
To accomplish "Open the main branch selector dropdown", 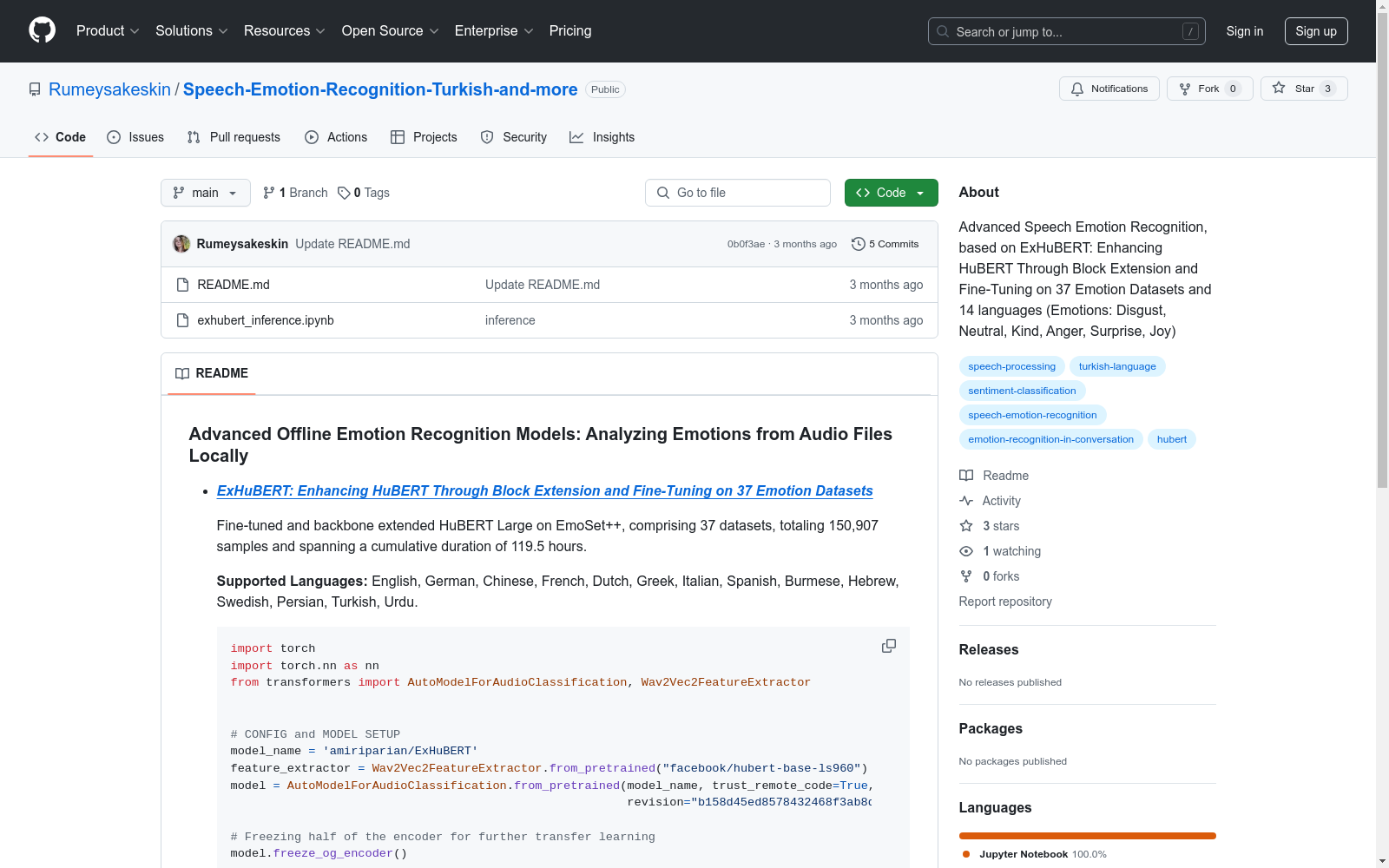I will click(206, 193).
